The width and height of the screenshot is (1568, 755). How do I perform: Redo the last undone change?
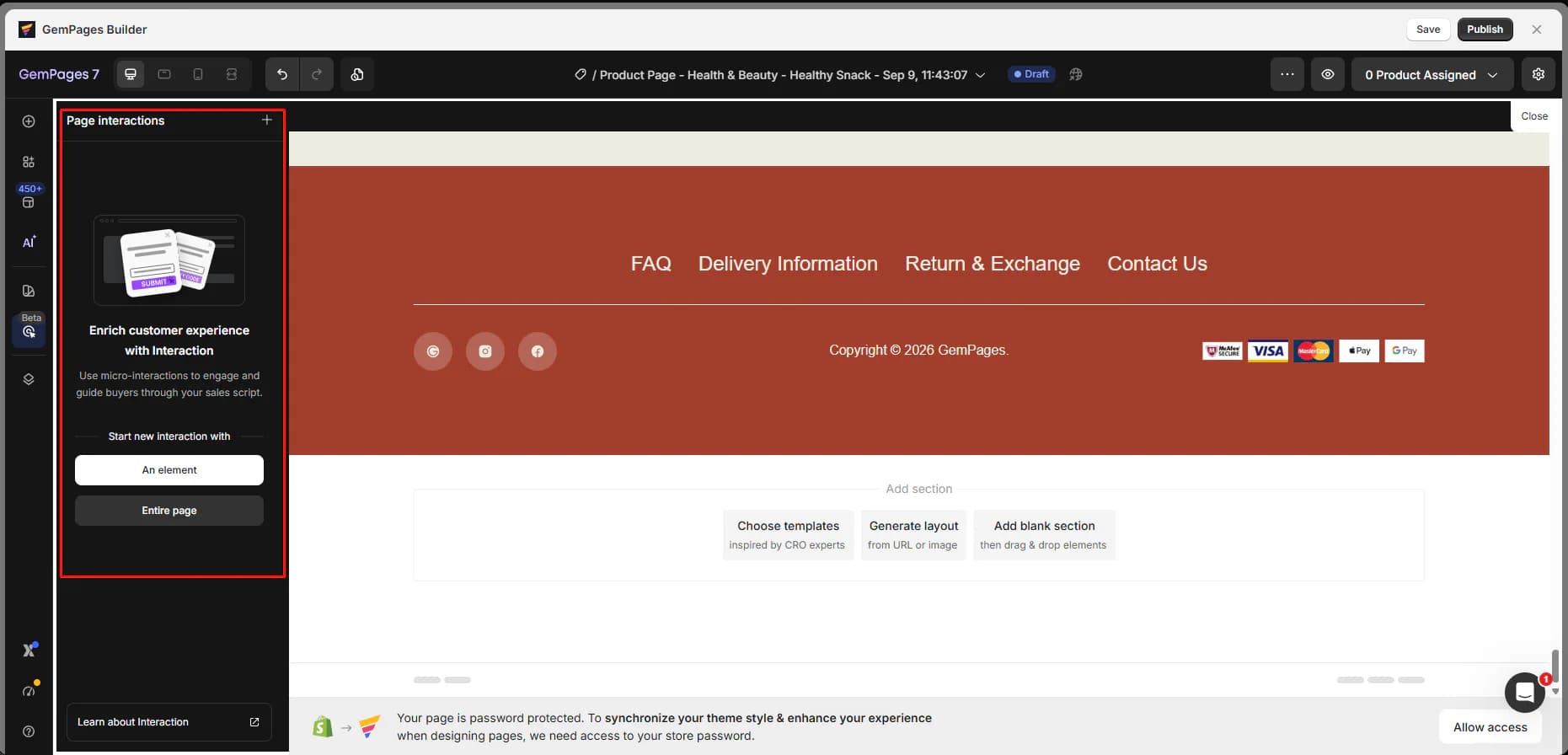pos(317,74)
